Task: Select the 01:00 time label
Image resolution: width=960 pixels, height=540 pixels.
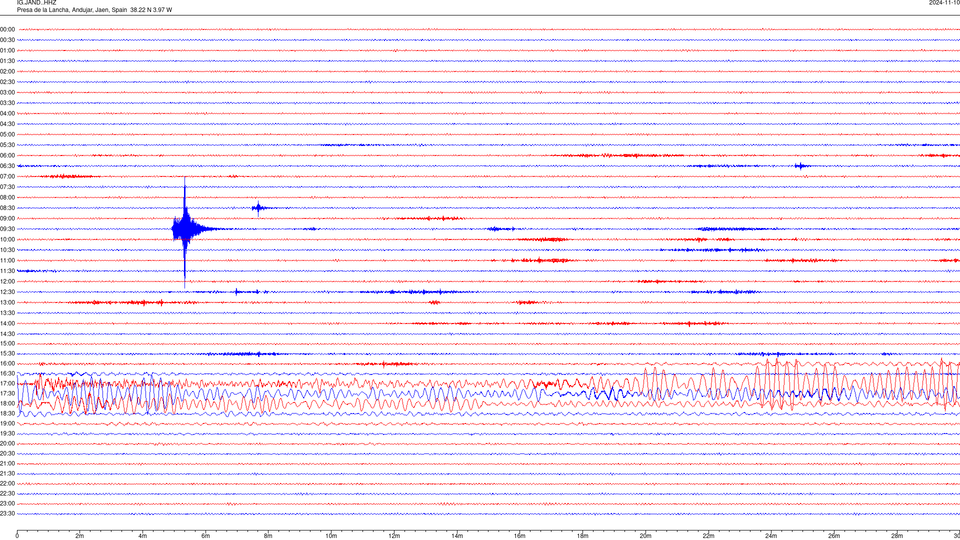Action: tap(7, 50)
